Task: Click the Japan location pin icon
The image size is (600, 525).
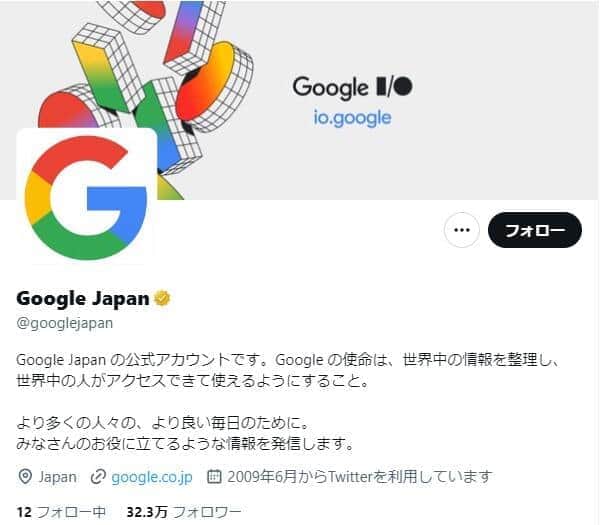Action: [x=25, y=477]
